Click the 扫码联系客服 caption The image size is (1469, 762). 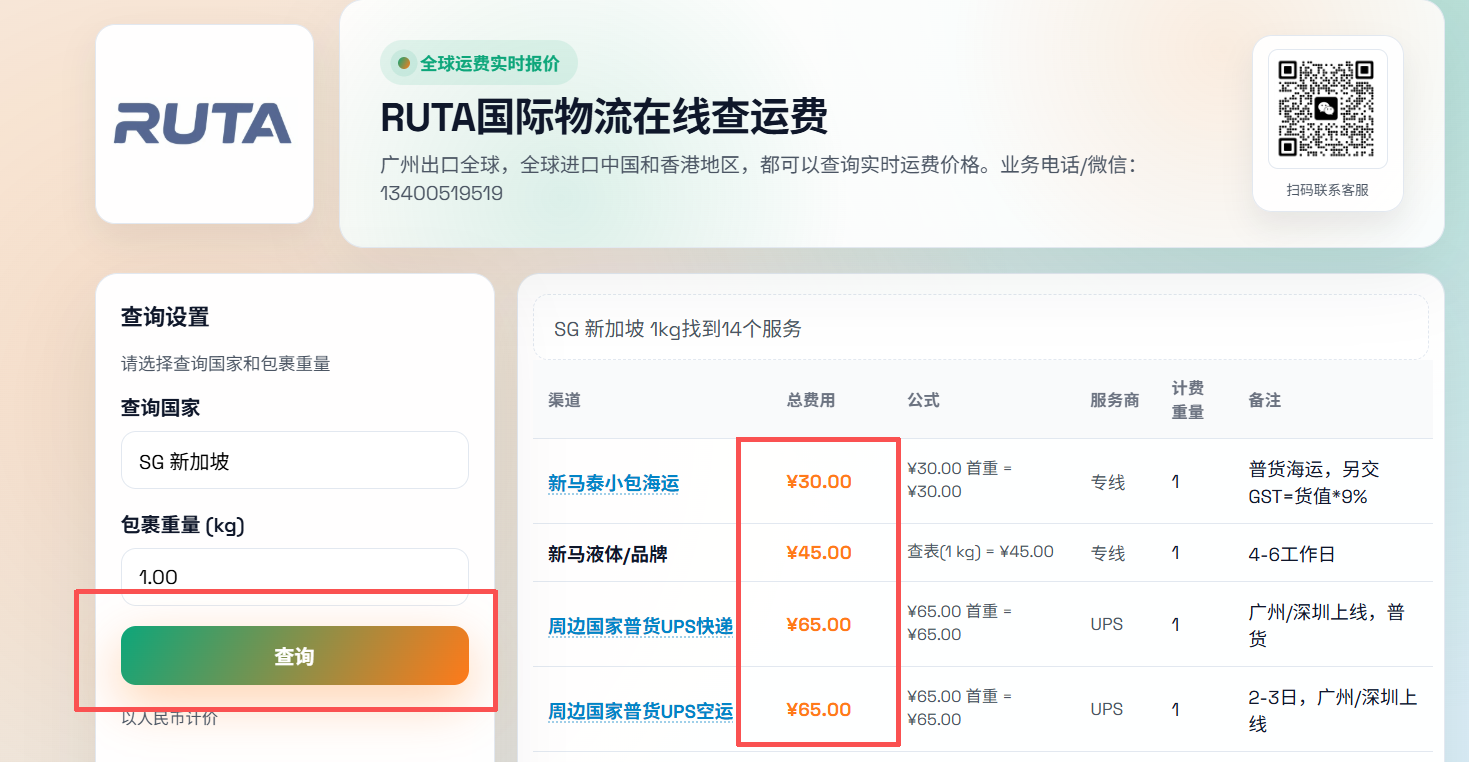click(1327, 190)
